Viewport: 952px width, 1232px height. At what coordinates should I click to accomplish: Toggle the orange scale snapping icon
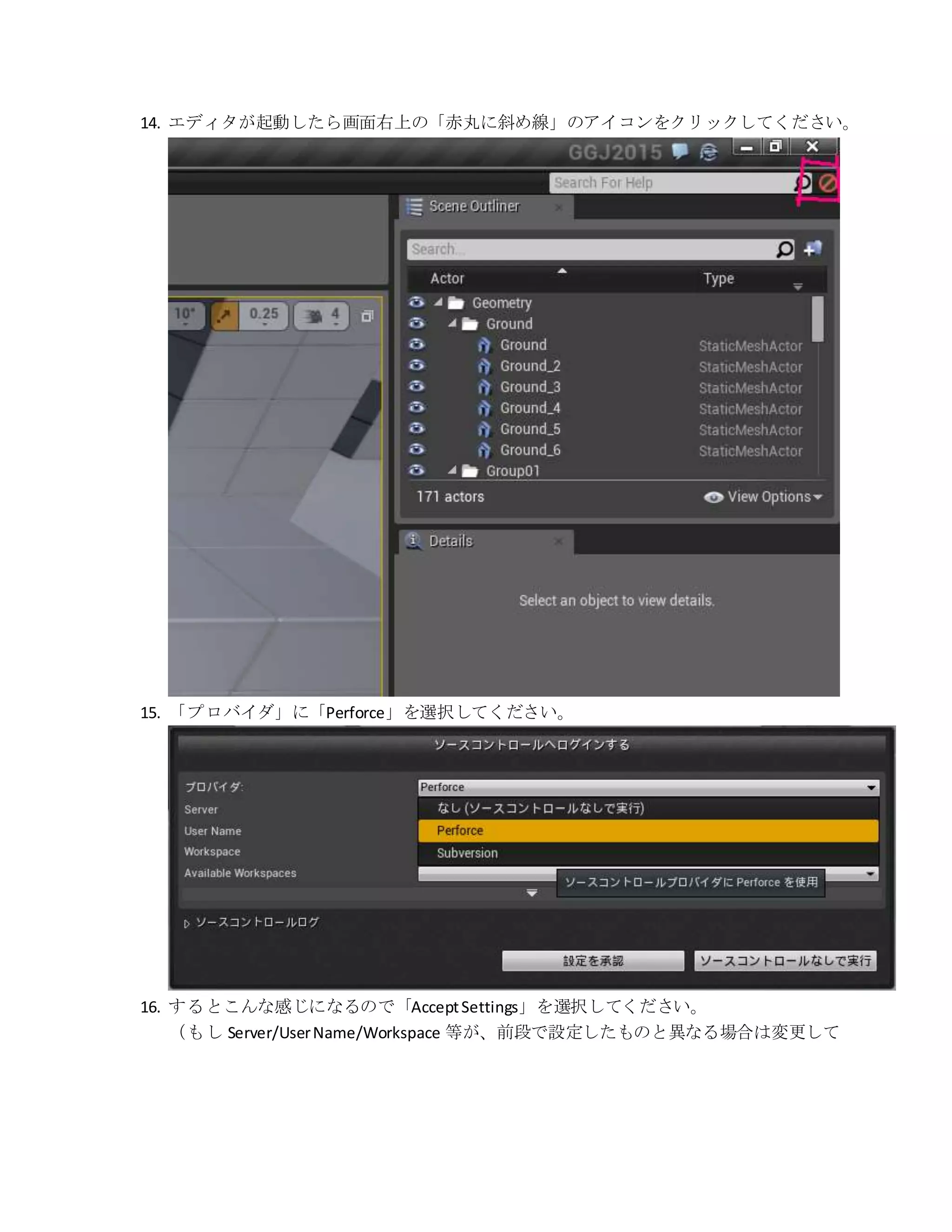tap(225, 316)
